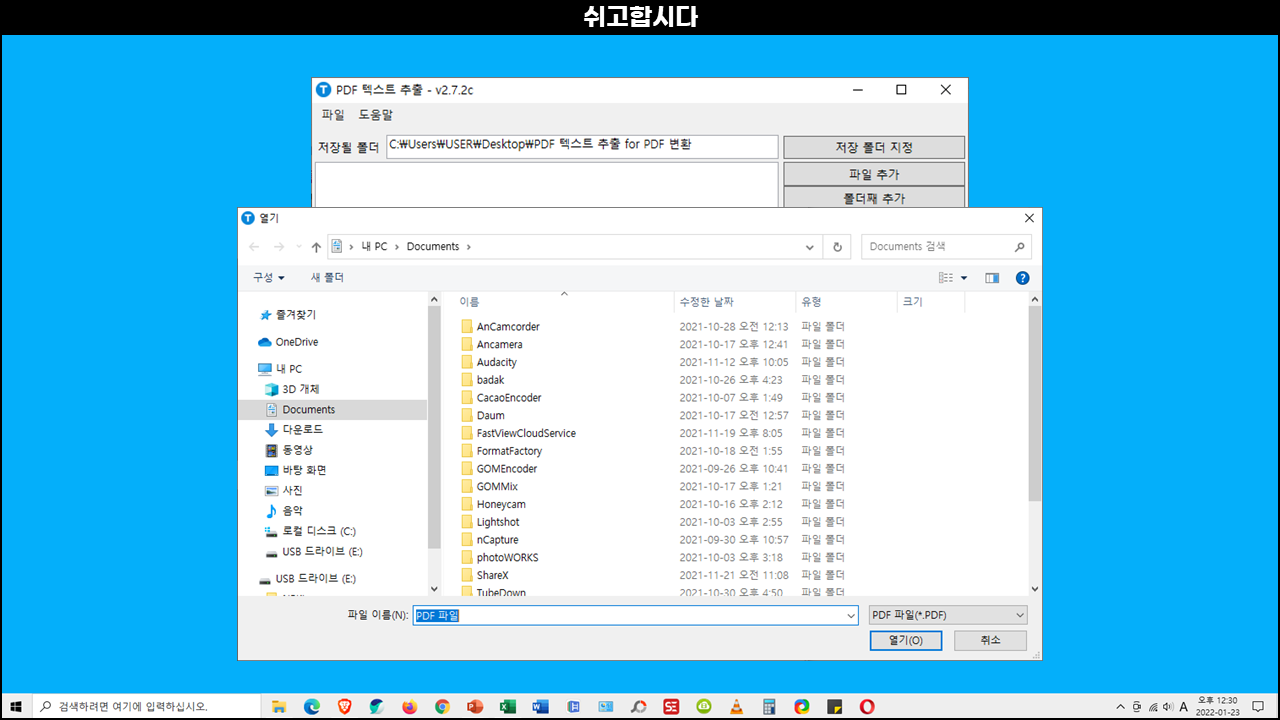The height and width of the screenshot is (720, 1280).
Task: Select the GOMEncoder folder
Action: tap(507, 469)
